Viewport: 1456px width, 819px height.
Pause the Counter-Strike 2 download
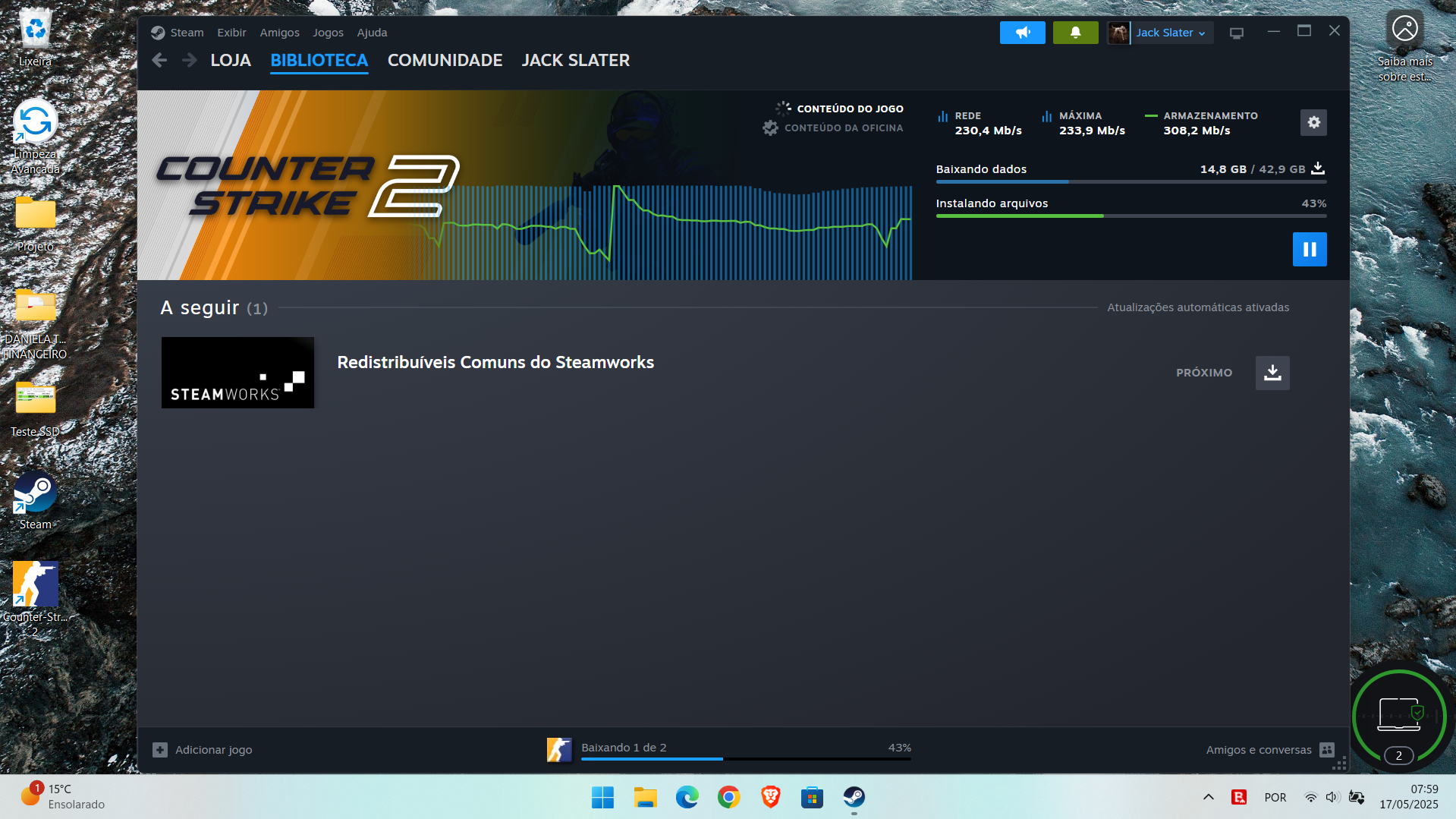tap(1310, 249)
